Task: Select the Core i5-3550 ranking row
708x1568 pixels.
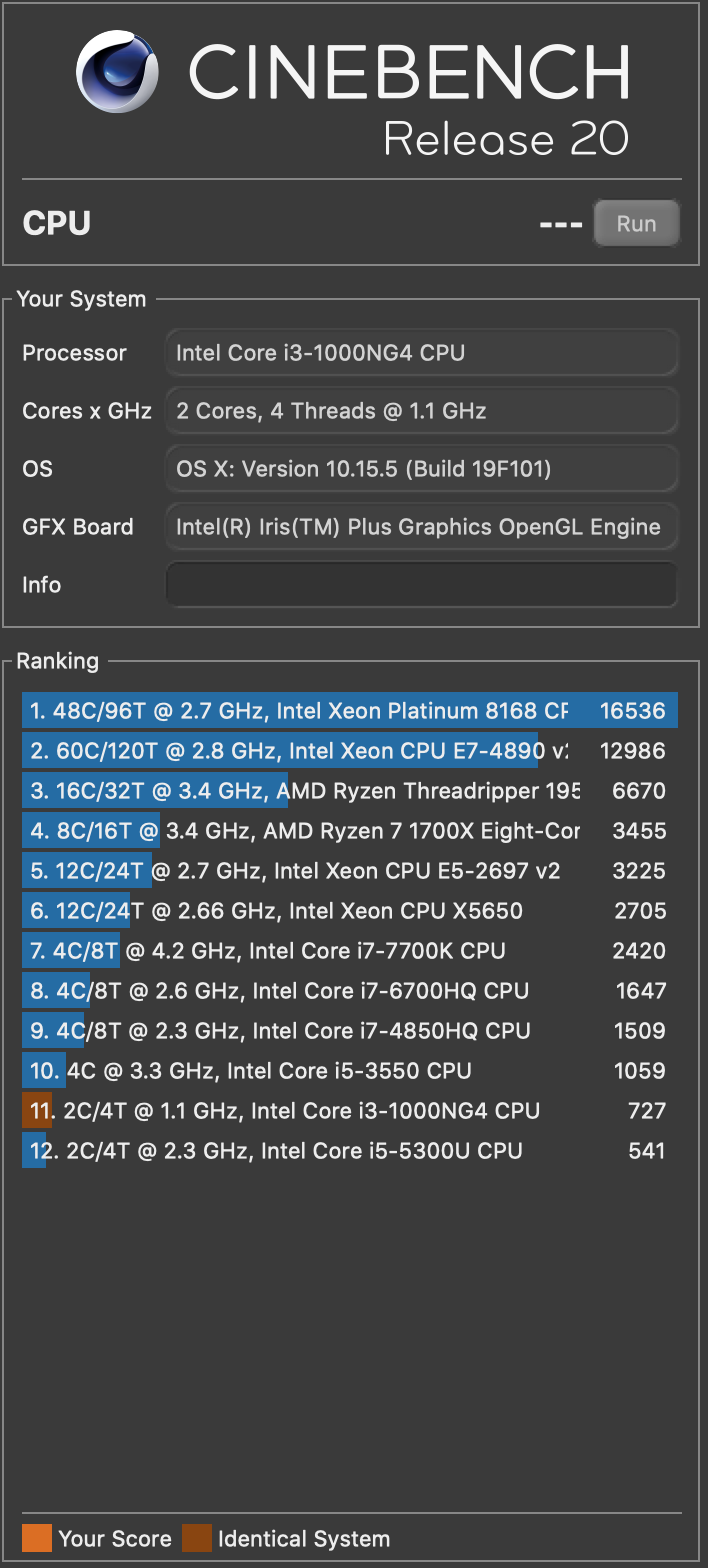Action: tap(350, 1071)
